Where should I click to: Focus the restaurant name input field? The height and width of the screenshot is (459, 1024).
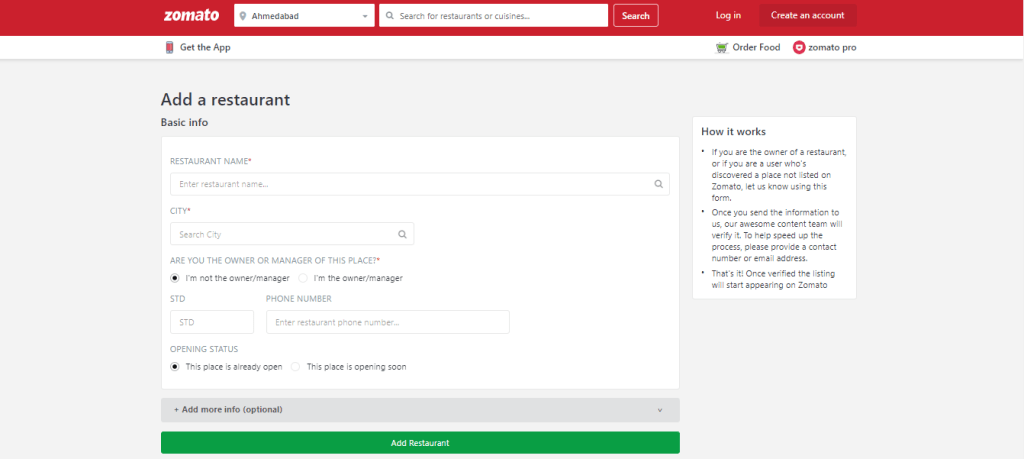[x=419, y=184]
